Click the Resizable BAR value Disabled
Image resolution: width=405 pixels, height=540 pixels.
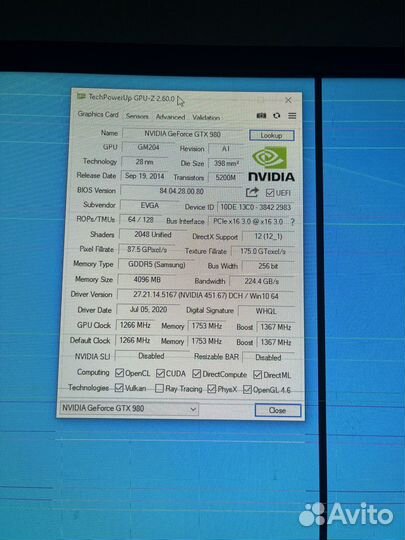pos(268,357)
